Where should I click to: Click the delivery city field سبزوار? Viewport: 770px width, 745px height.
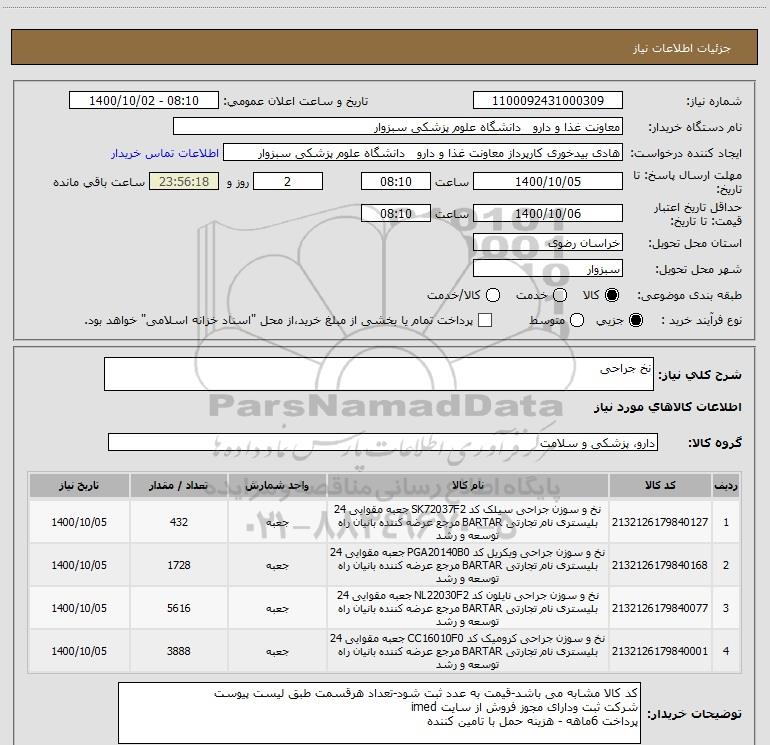(548, 269)
